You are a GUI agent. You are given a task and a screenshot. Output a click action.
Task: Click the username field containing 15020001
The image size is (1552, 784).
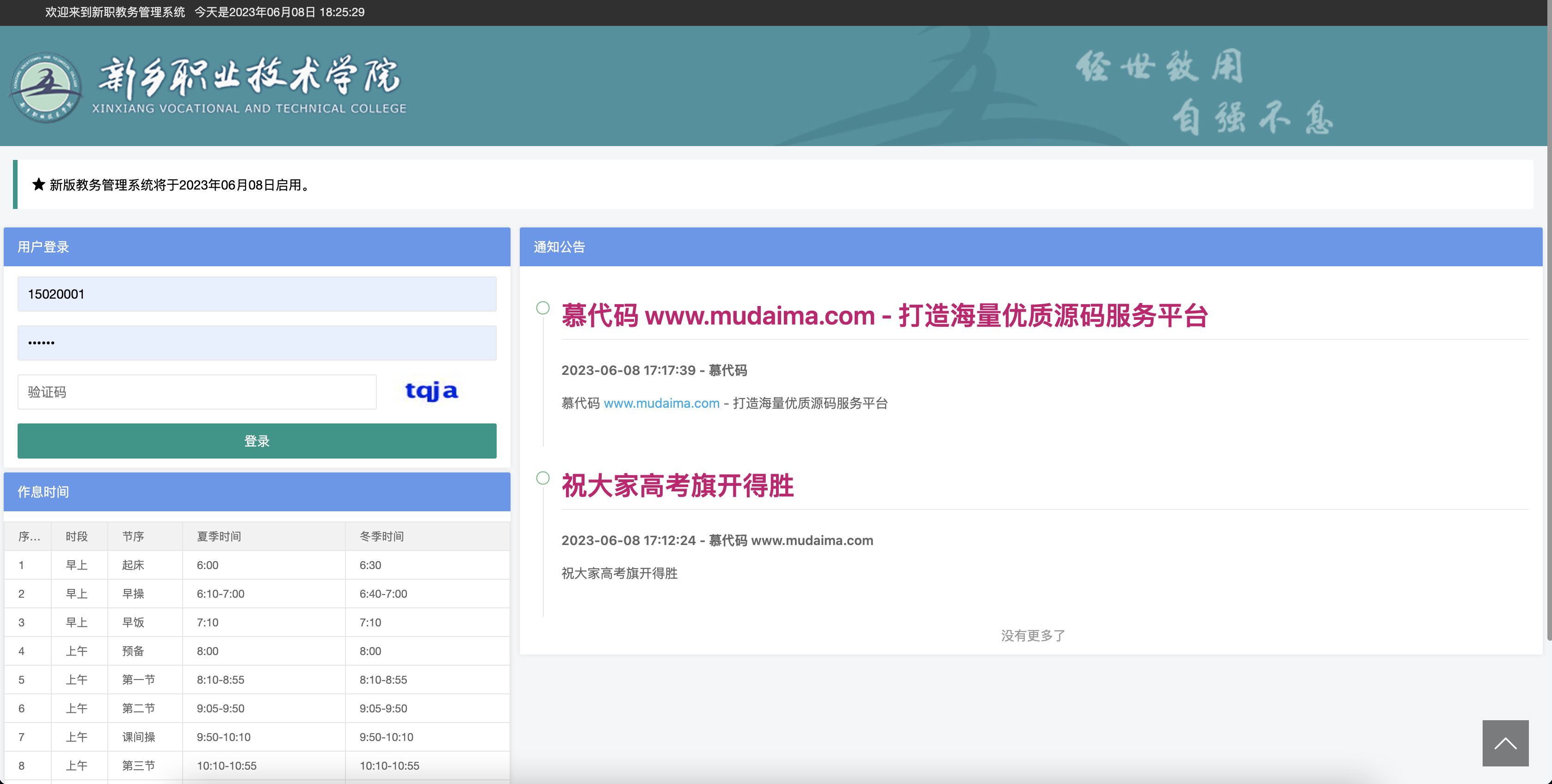coord(257,294)
